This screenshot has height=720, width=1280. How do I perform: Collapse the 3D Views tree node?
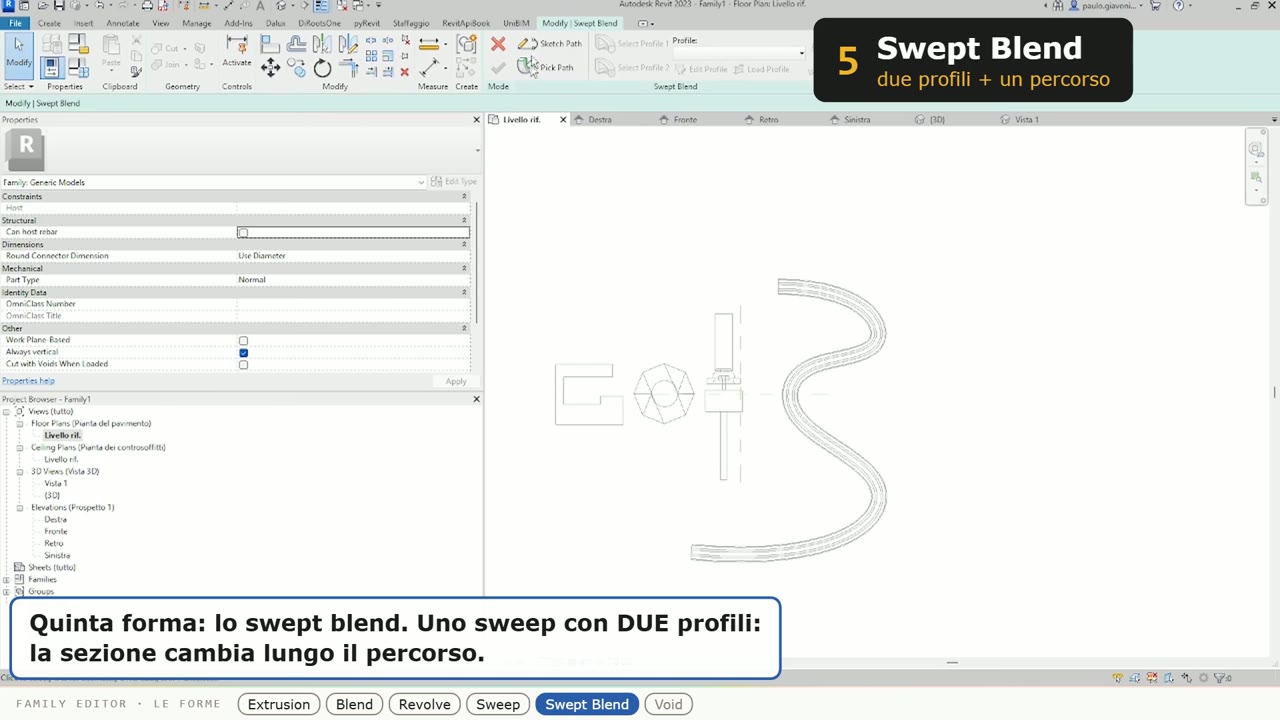click(19, 472)
